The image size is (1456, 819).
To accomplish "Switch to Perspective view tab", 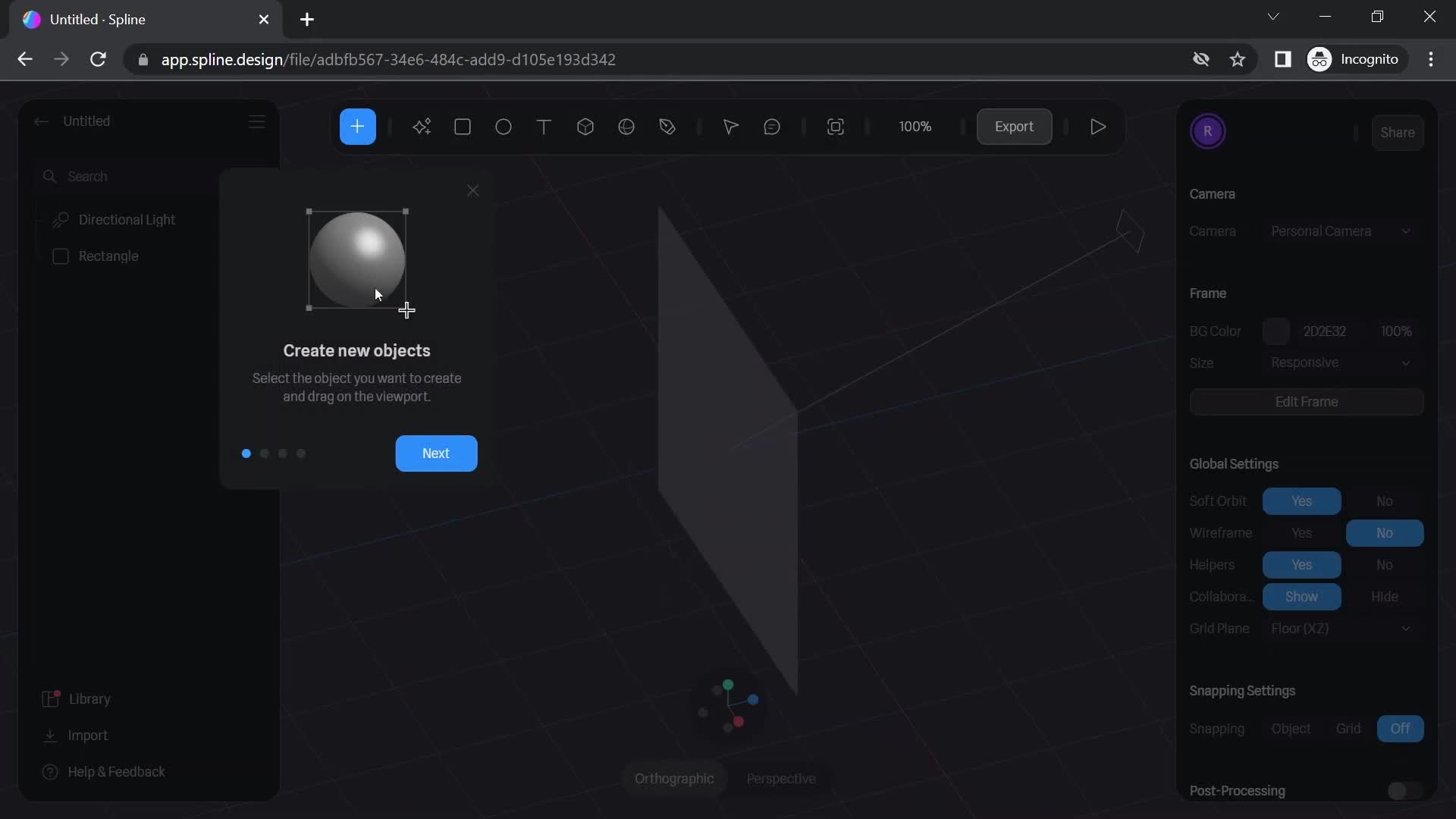I will click(781, 778).
